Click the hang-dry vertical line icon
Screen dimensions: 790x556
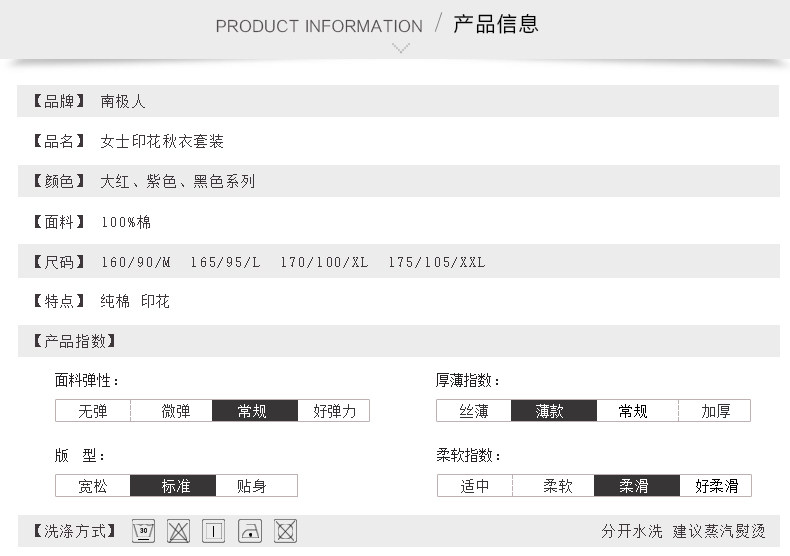214,531
